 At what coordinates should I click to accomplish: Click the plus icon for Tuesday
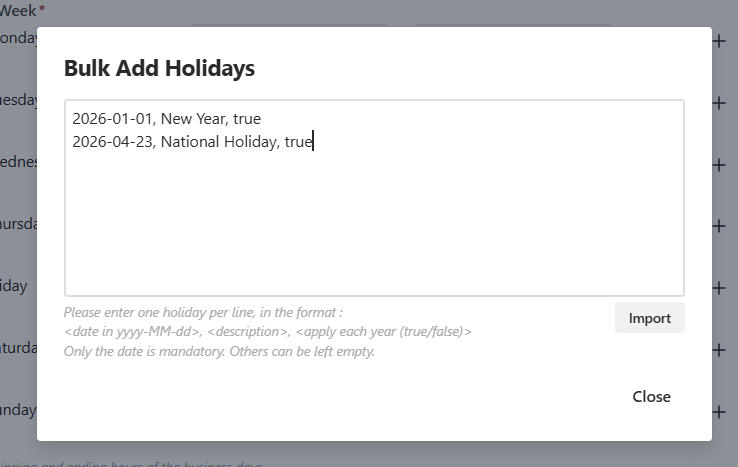pyautogui.click(x=719, y=103)
